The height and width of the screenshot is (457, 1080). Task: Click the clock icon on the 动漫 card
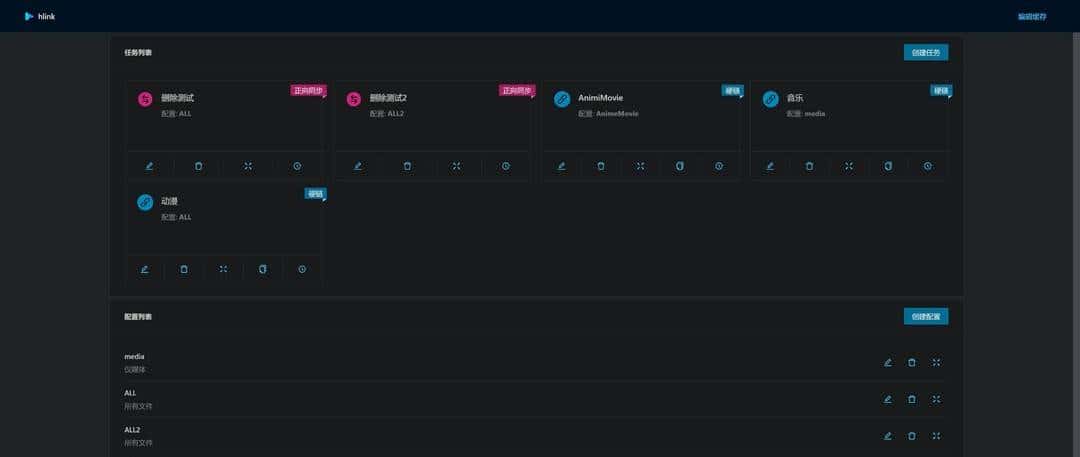[x=302, y=270]
